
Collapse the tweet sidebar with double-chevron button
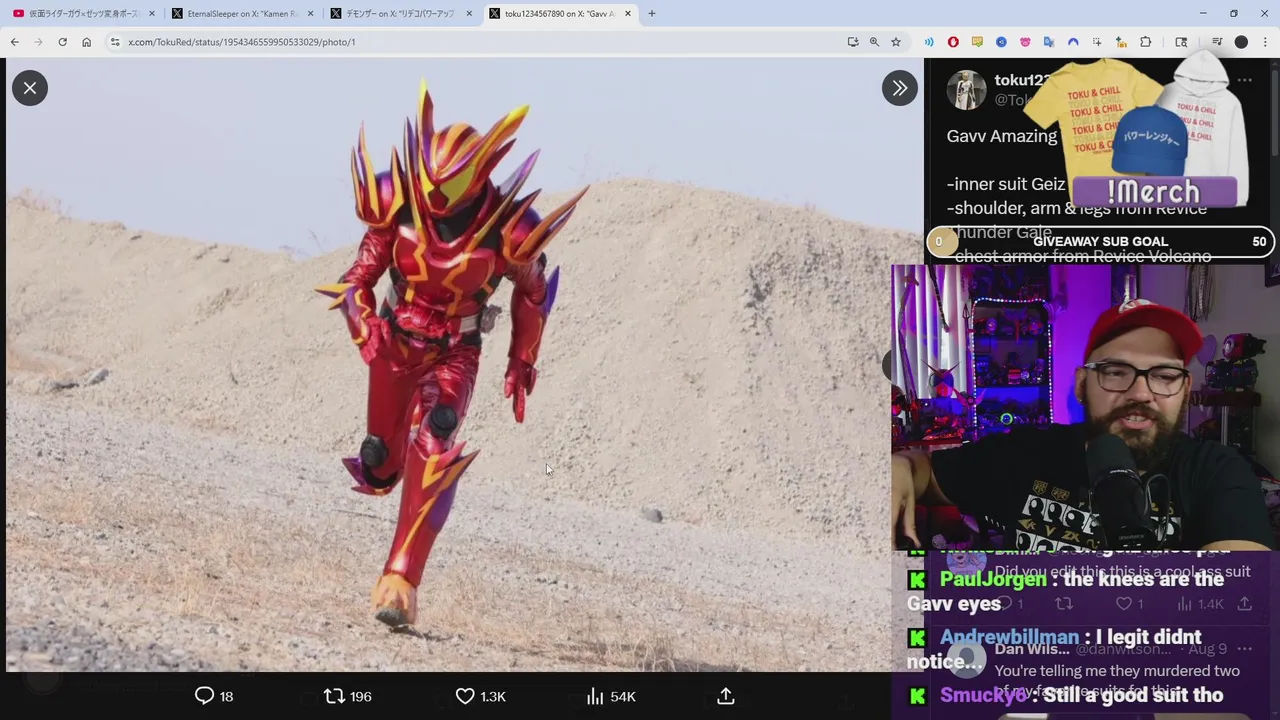(x=899, y=88)
